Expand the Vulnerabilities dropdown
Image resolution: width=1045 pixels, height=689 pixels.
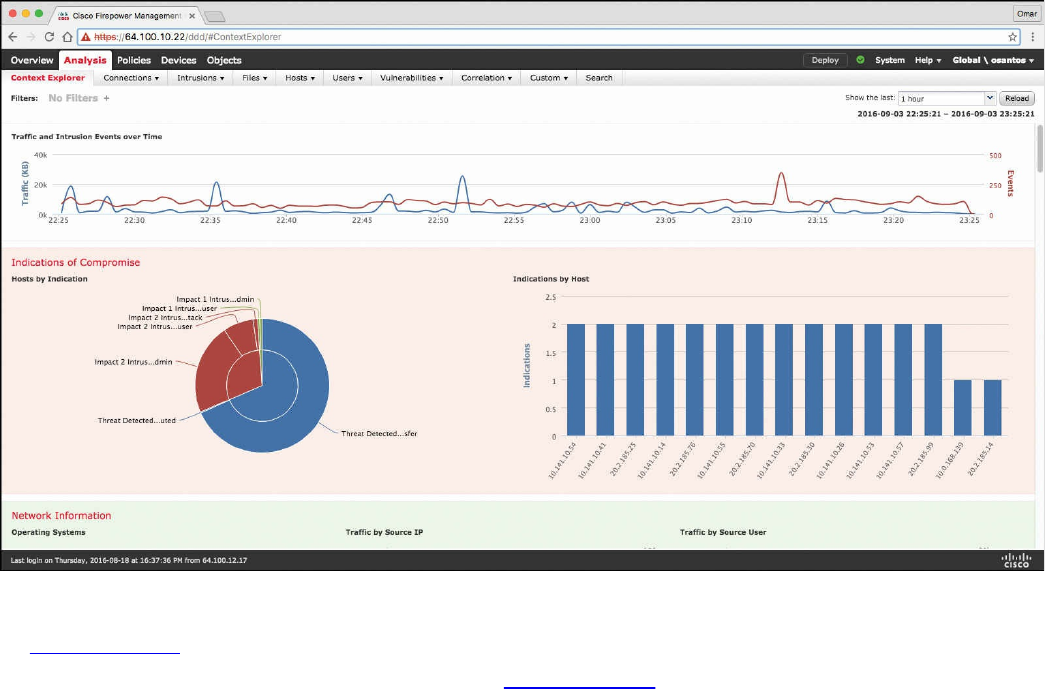pos(411,78)
